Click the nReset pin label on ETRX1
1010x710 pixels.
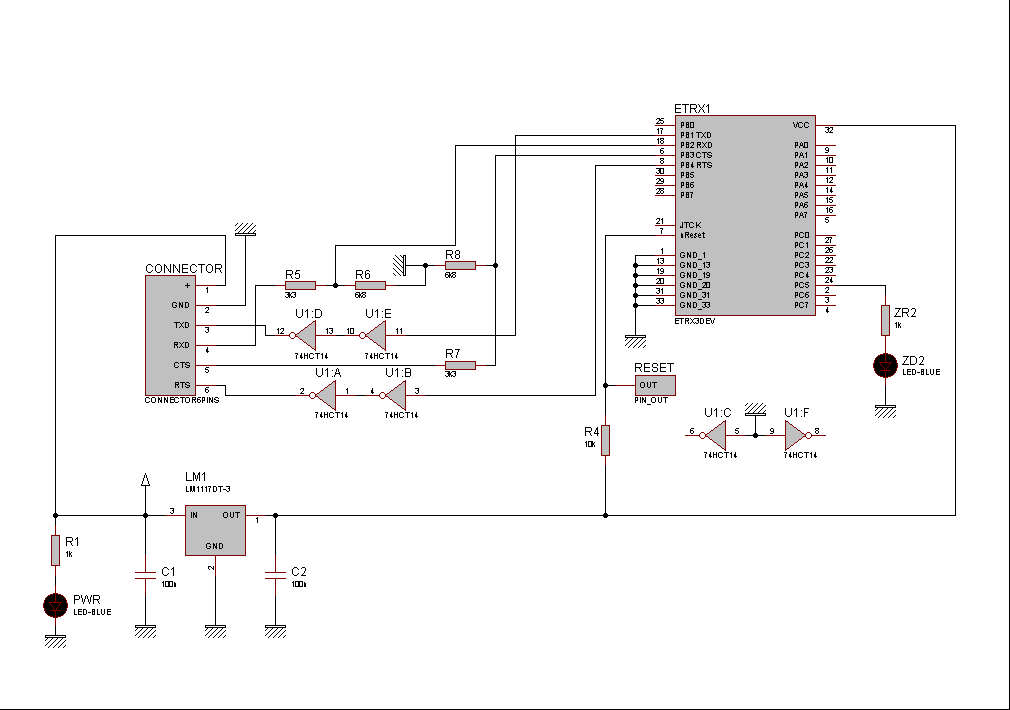pyautogui.click(x=692, y=235)
